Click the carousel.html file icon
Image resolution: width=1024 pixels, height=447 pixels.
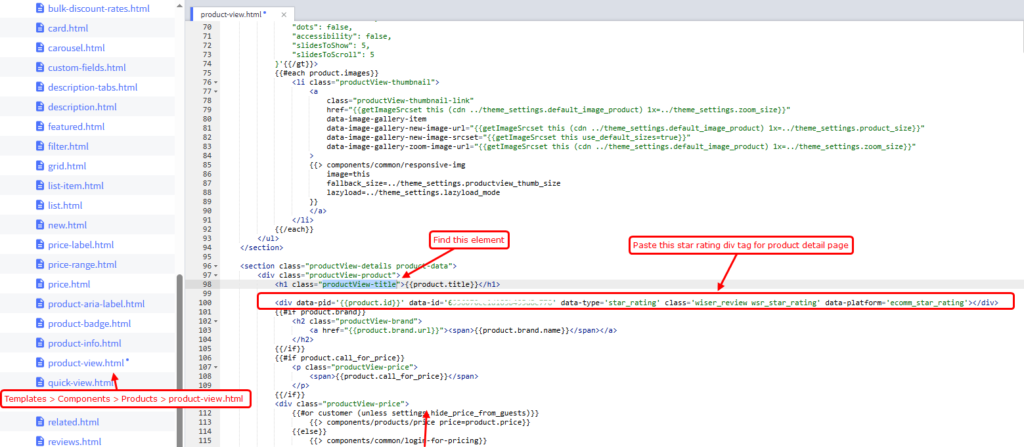(39, 47)
